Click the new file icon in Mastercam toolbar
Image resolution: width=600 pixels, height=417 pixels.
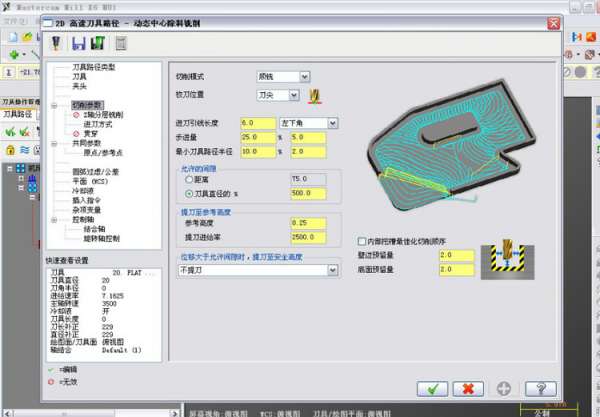click(x=13, y=37)
